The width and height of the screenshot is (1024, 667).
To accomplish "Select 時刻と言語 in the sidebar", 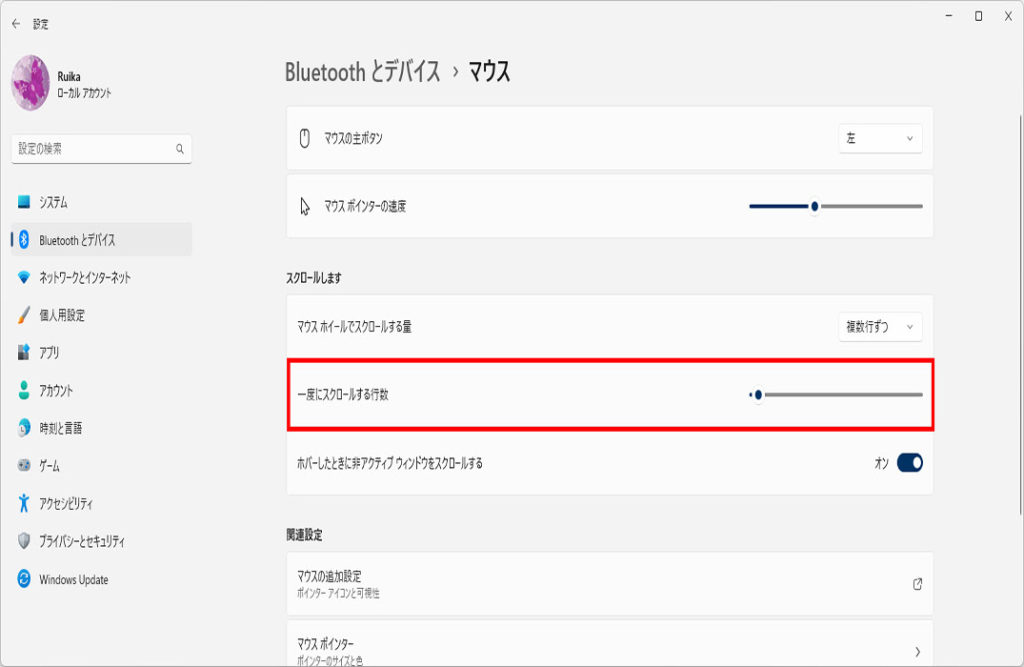I will [60, 428].
